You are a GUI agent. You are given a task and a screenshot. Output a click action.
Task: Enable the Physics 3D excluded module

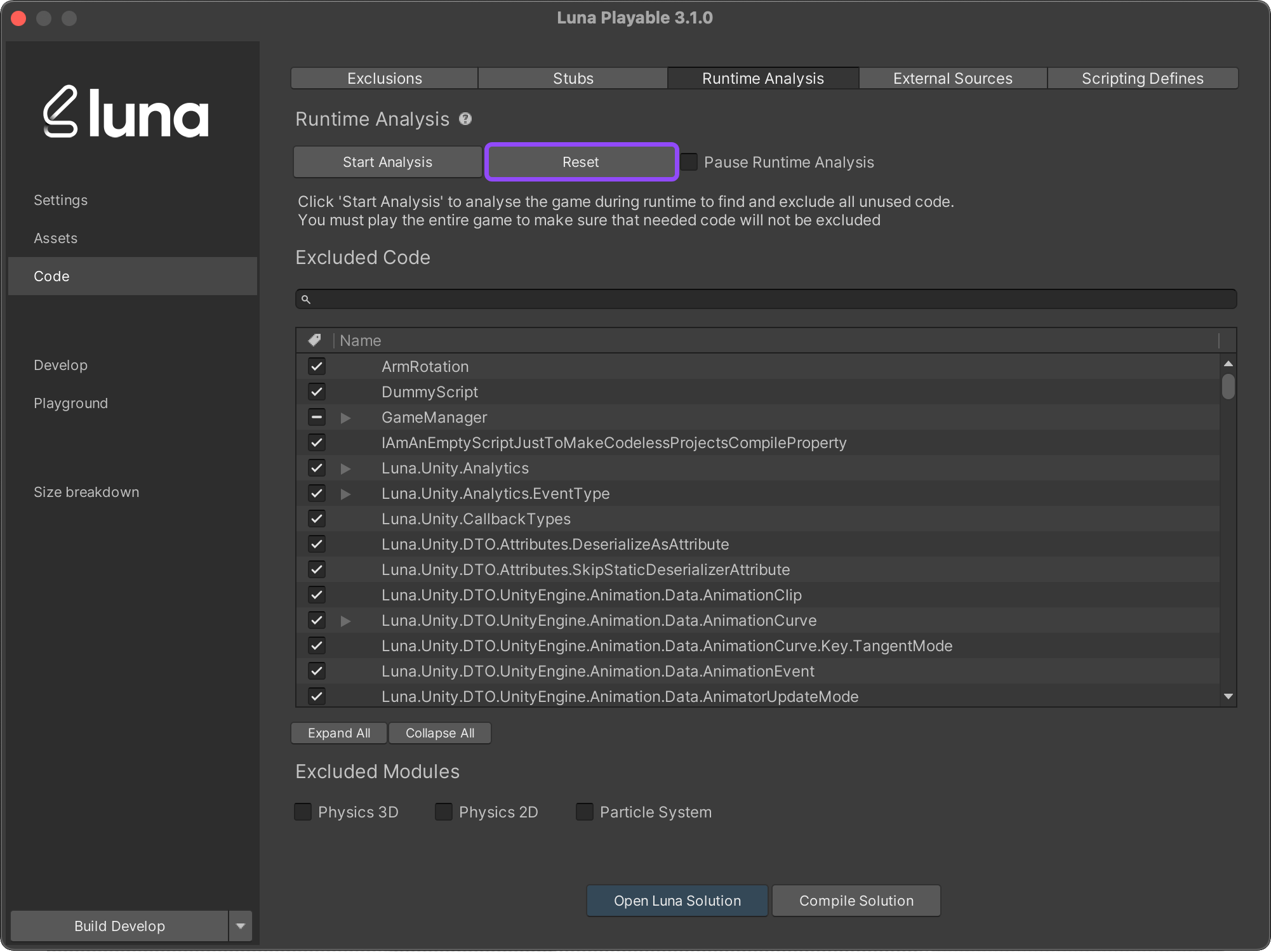pyautogui.click(x=303, y=812)
